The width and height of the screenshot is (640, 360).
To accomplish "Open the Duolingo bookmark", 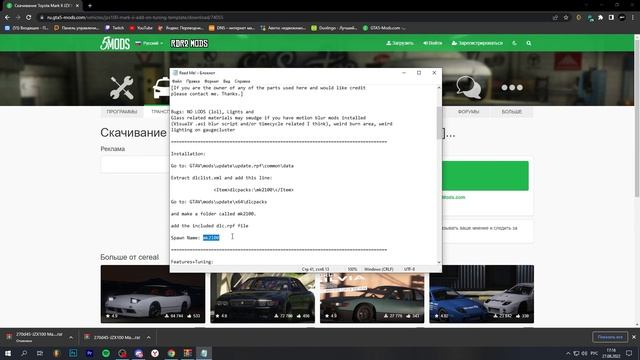I will click(334, 28).
